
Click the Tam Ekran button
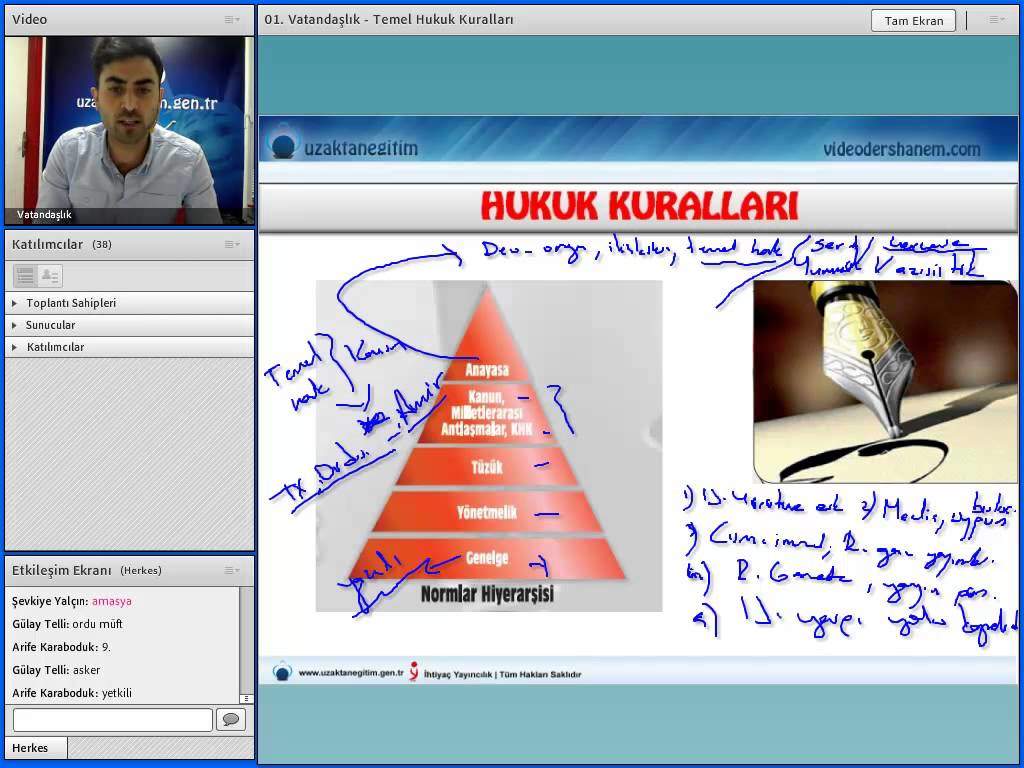click(913, 20)
